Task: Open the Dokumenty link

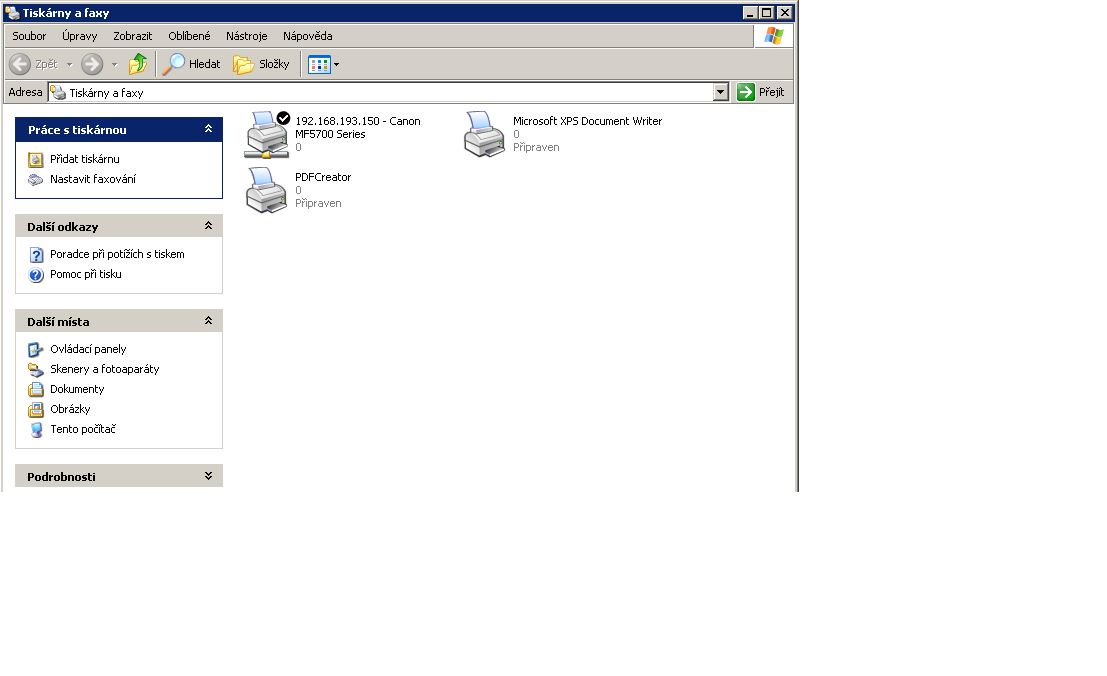Action: click(77, 390)
